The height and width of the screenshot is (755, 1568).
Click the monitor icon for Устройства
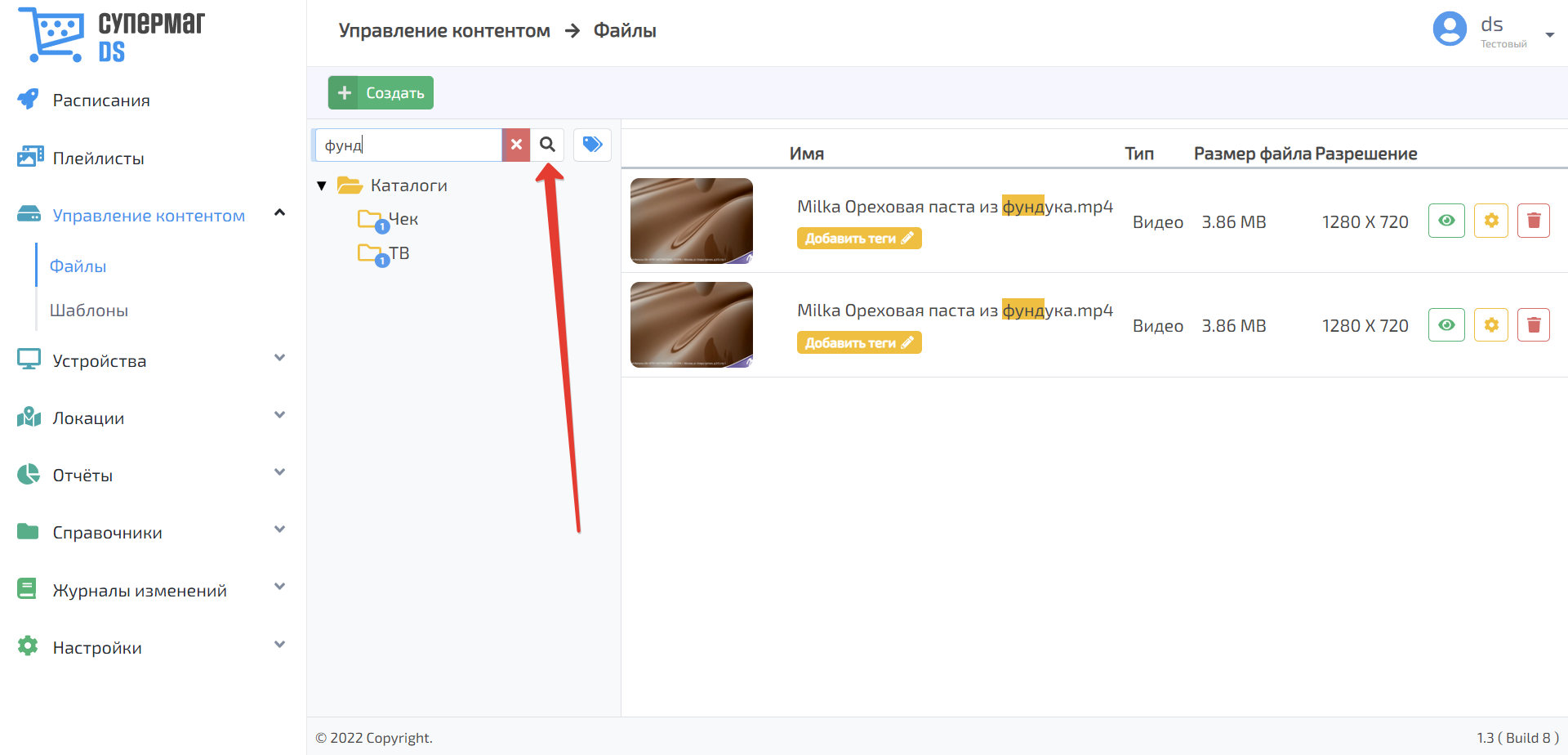pos(29,360)
